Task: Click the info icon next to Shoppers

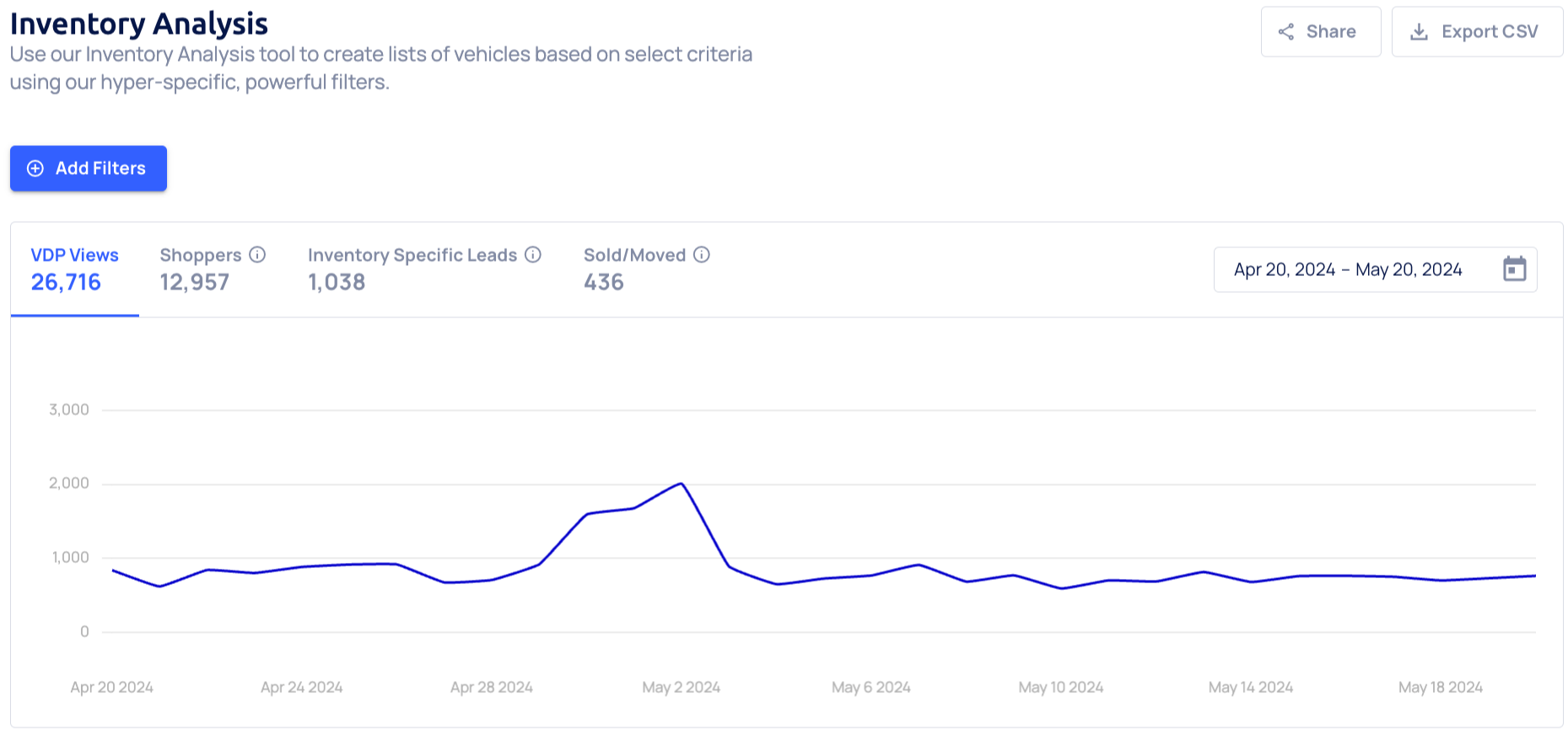Action: point(258,255)
